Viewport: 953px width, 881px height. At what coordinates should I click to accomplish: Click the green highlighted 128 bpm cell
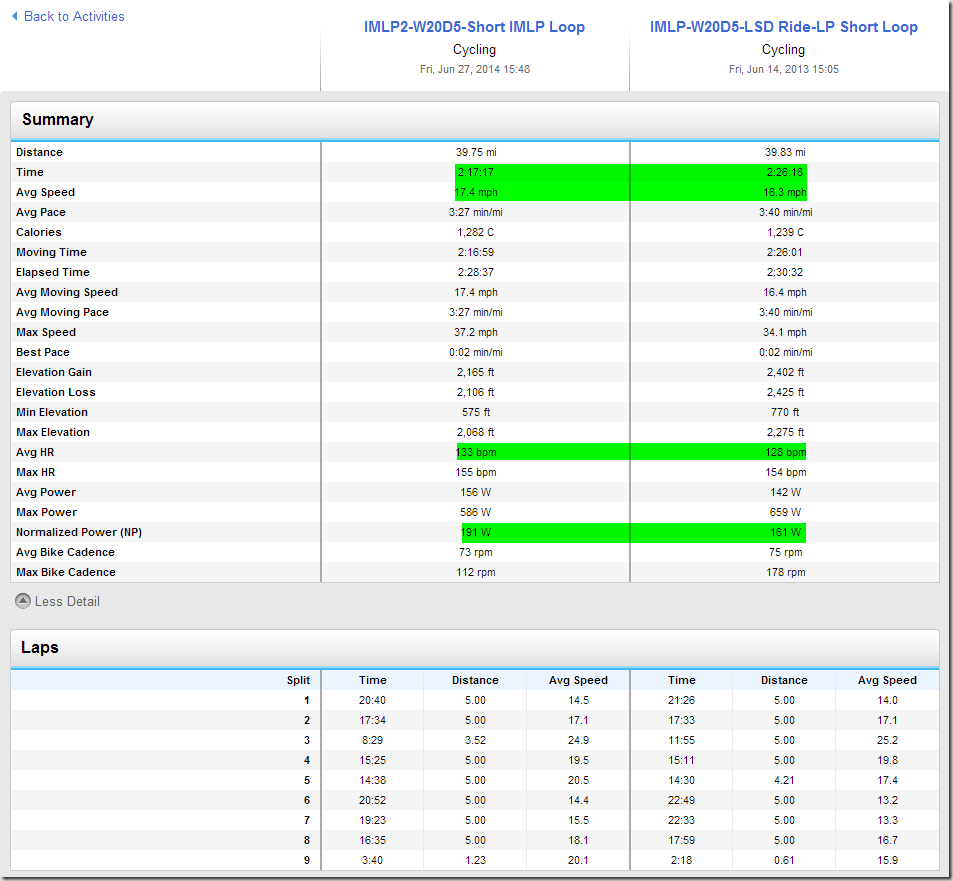tap(785, 452)
